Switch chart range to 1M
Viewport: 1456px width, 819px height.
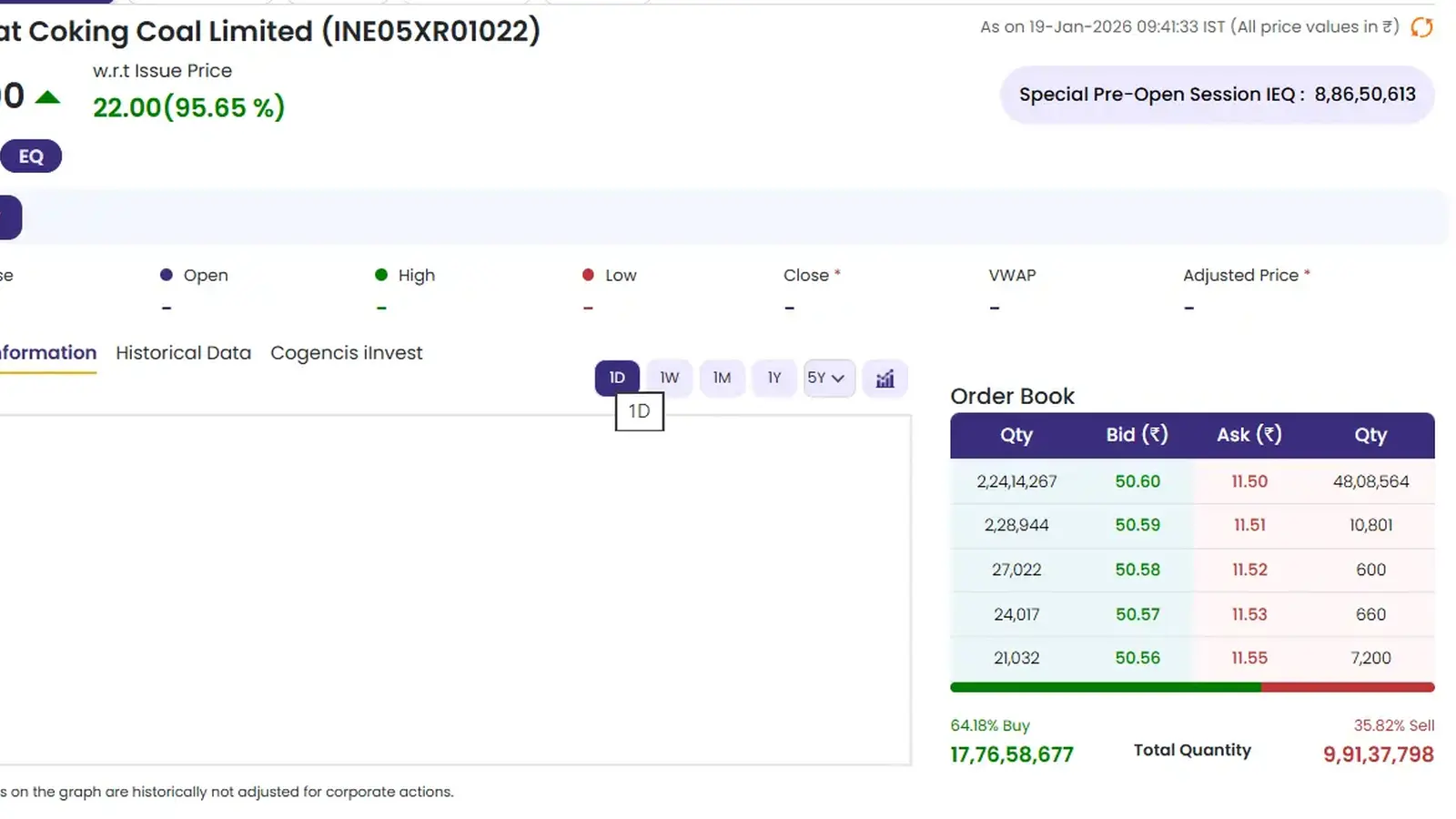(722, 378)
